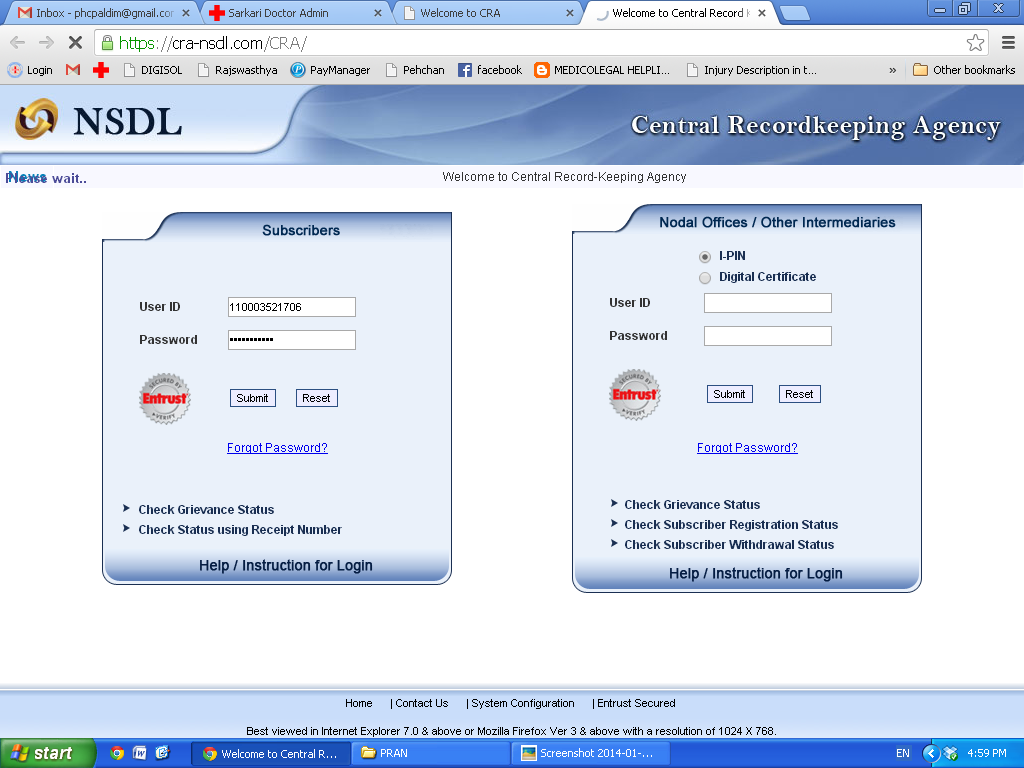The image size is (1024, 768).
Task: Submit the Subscribers login form
Action: (252, 398)
